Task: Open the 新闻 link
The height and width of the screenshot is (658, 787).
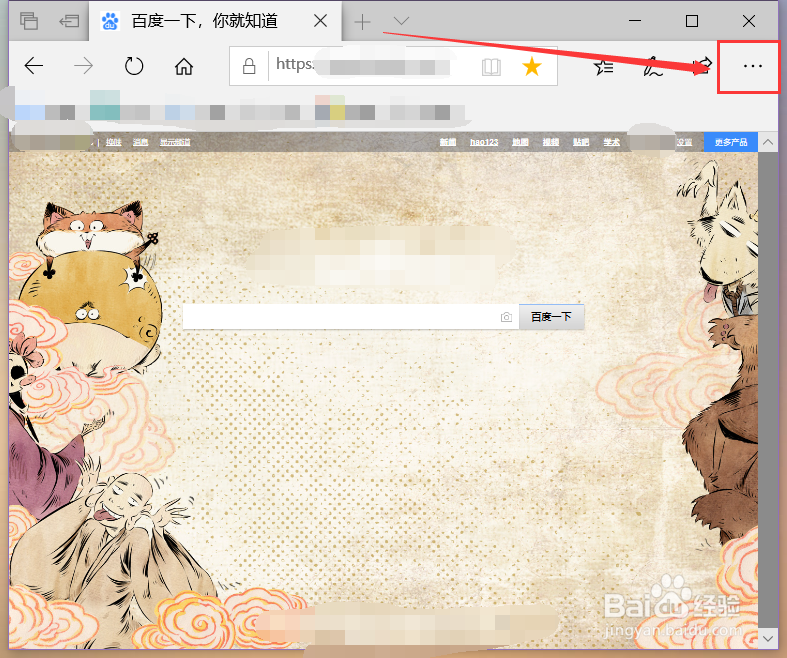Action: (448, 142)
